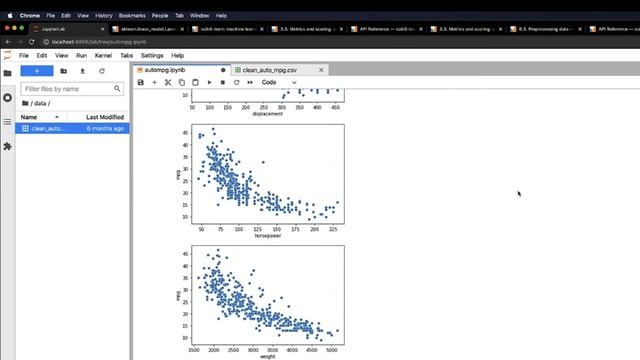
Task: Open the table of contents sidebar icon
Action: tap(7, 122)
